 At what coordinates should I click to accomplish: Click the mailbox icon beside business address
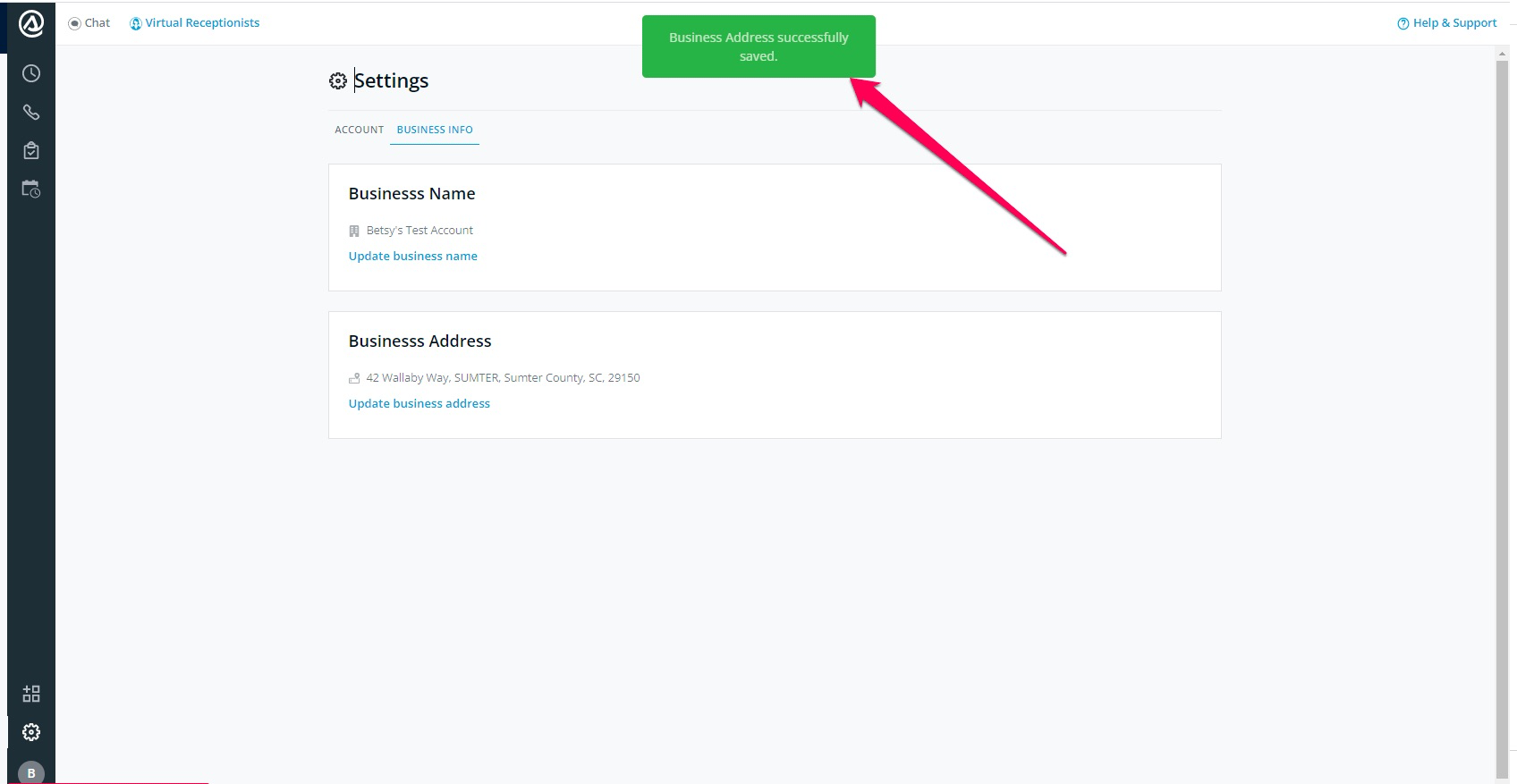(354, 378)
